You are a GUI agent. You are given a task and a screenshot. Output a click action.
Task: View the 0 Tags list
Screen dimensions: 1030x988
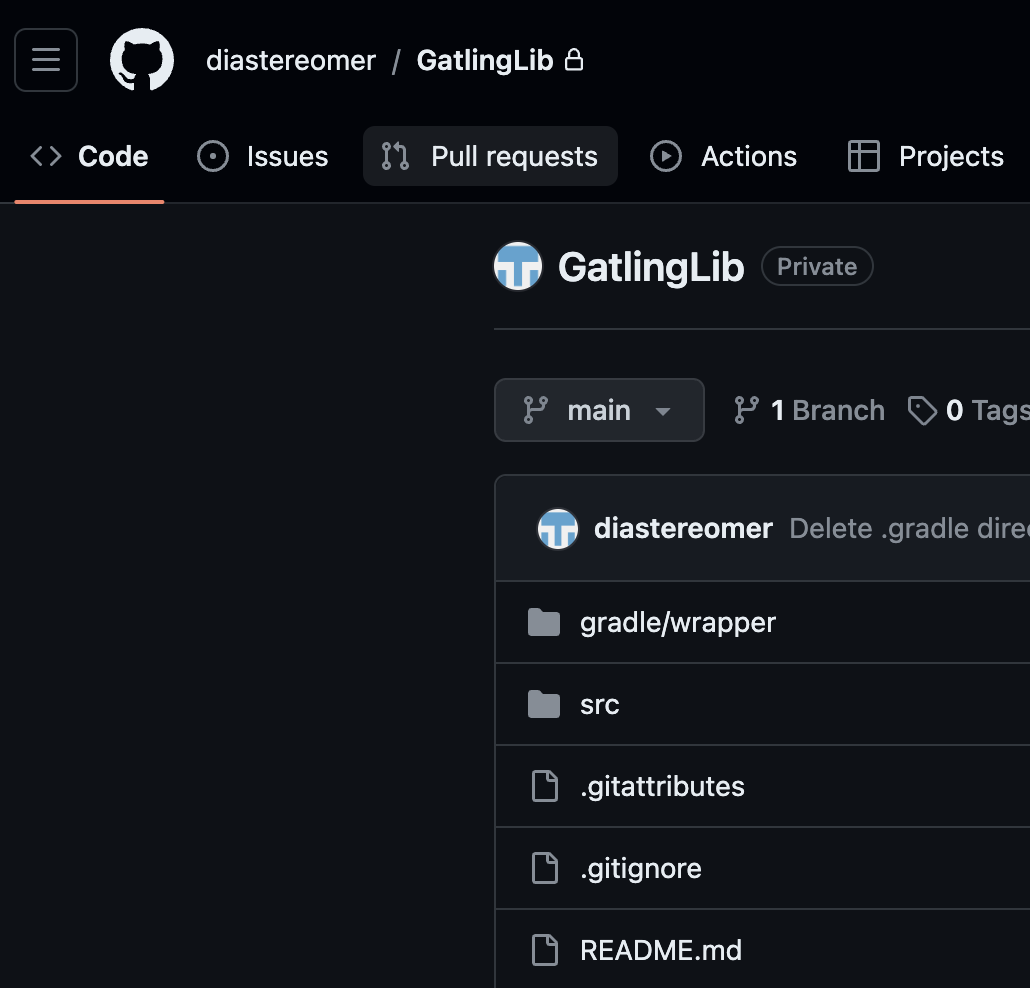968,410
